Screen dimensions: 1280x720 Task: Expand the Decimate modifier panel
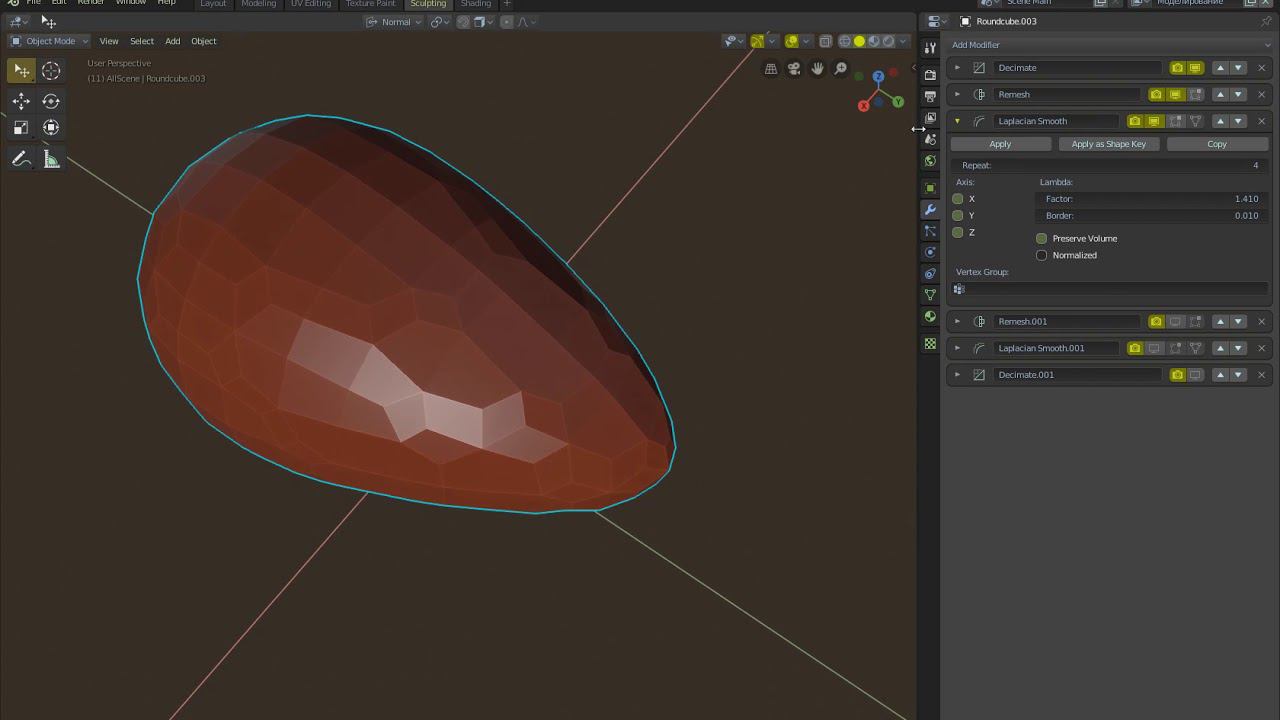pos(957,68)
